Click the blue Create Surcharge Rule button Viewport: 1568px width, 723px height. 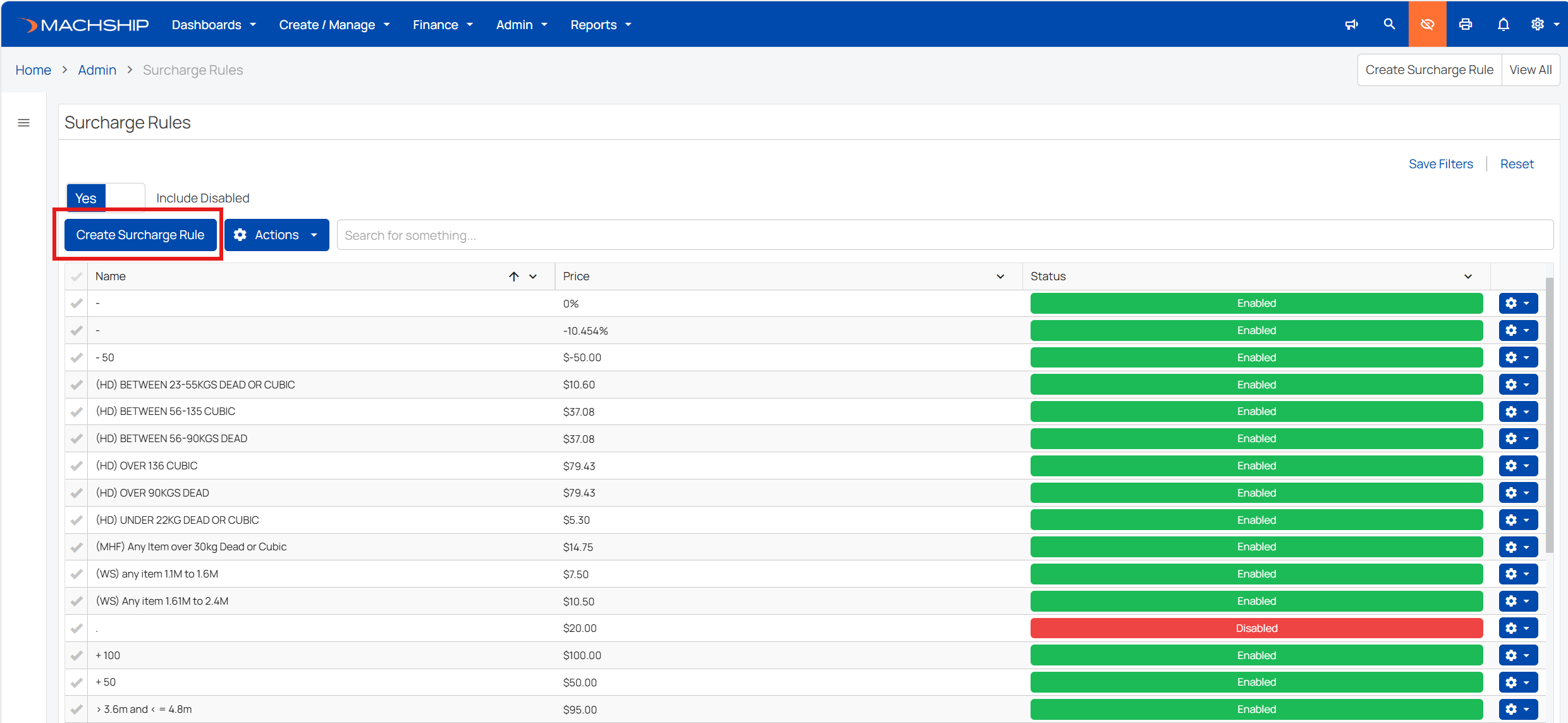tap(140, 235)
